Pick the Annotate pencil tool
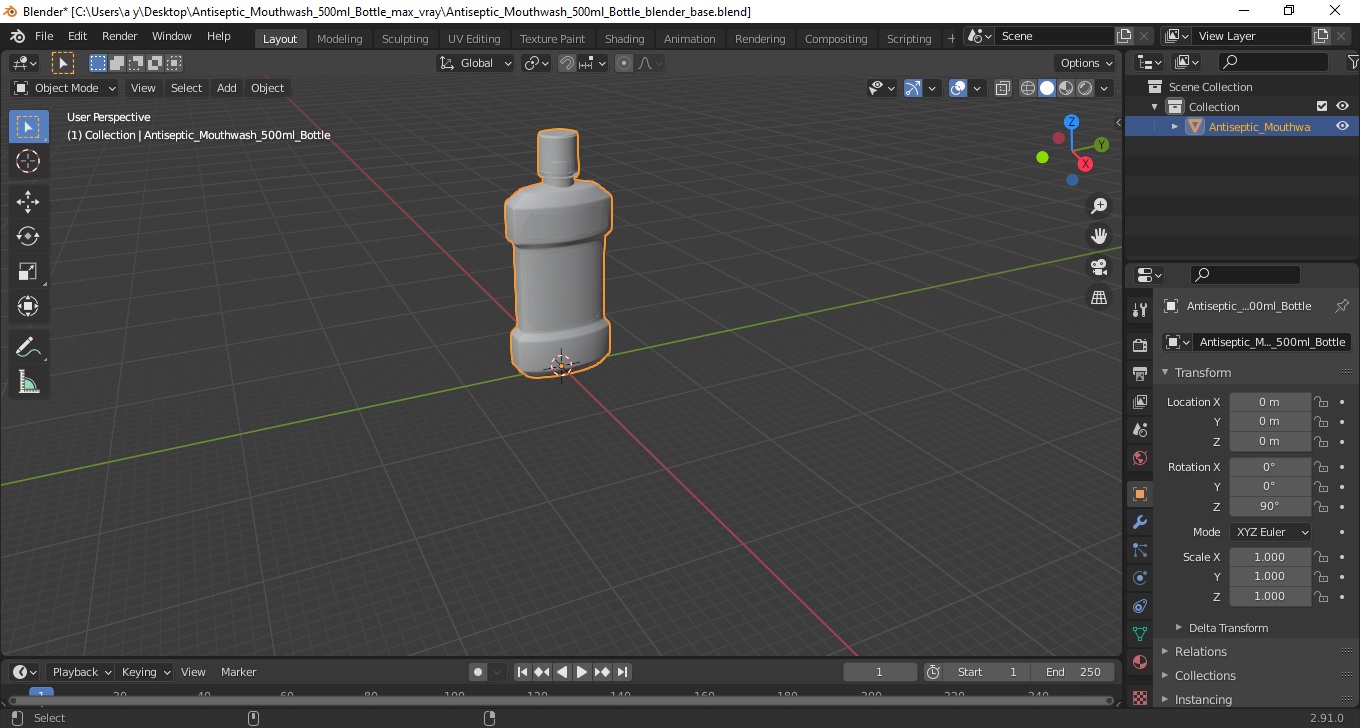Screen dimensions: 1360x728 point(28,348)
